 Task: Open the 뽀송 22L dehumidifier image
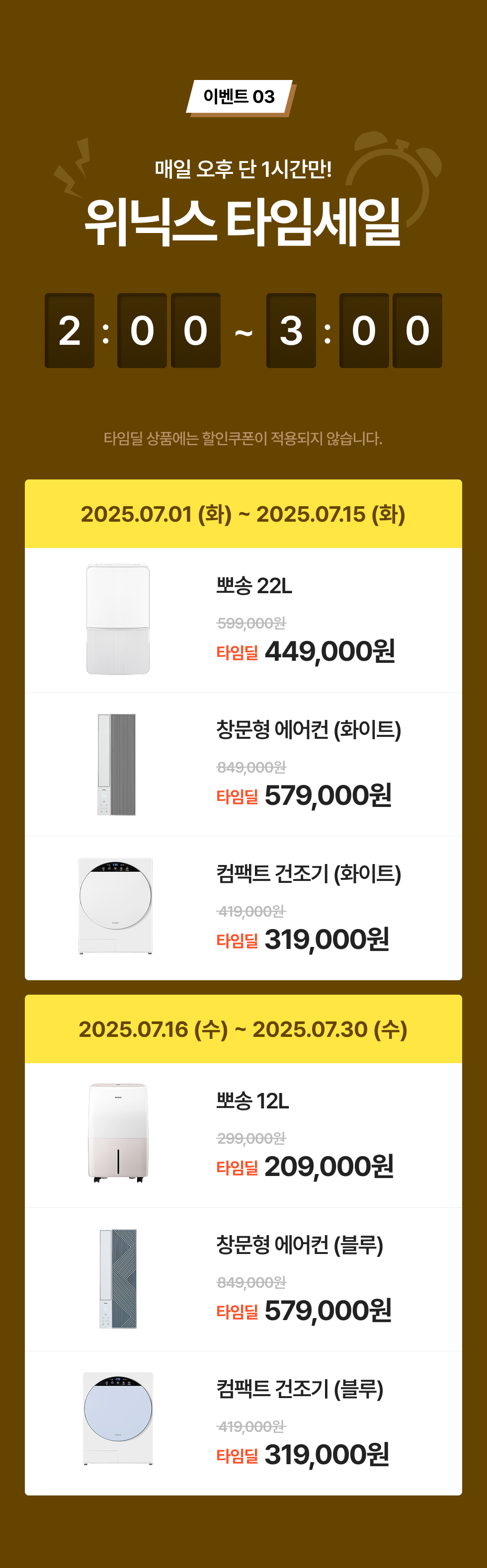coord(117,619)
